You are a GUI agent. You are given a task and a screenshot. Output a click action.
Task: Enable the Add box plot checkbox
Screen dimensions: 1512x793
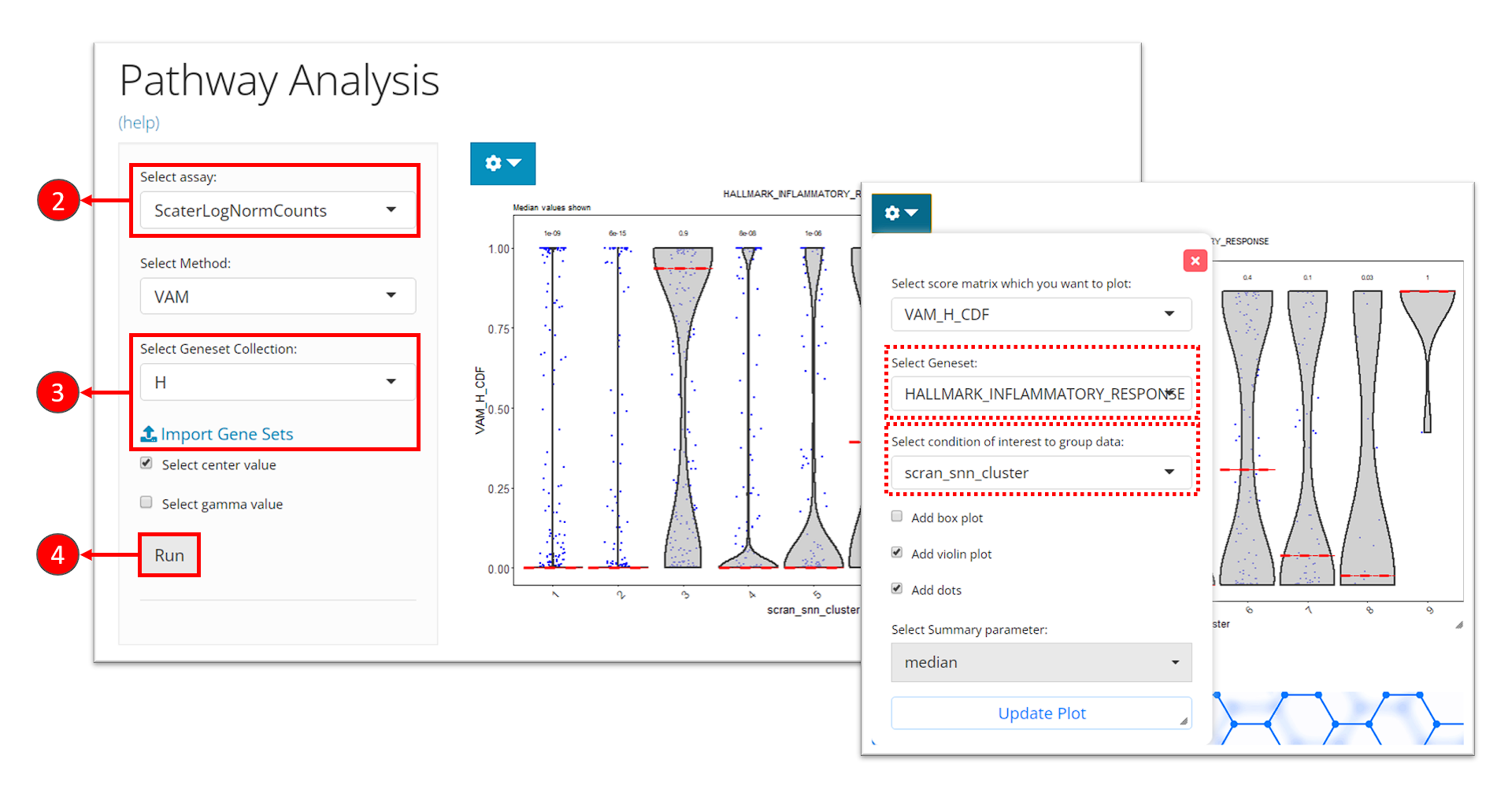(x=897, y=517)
